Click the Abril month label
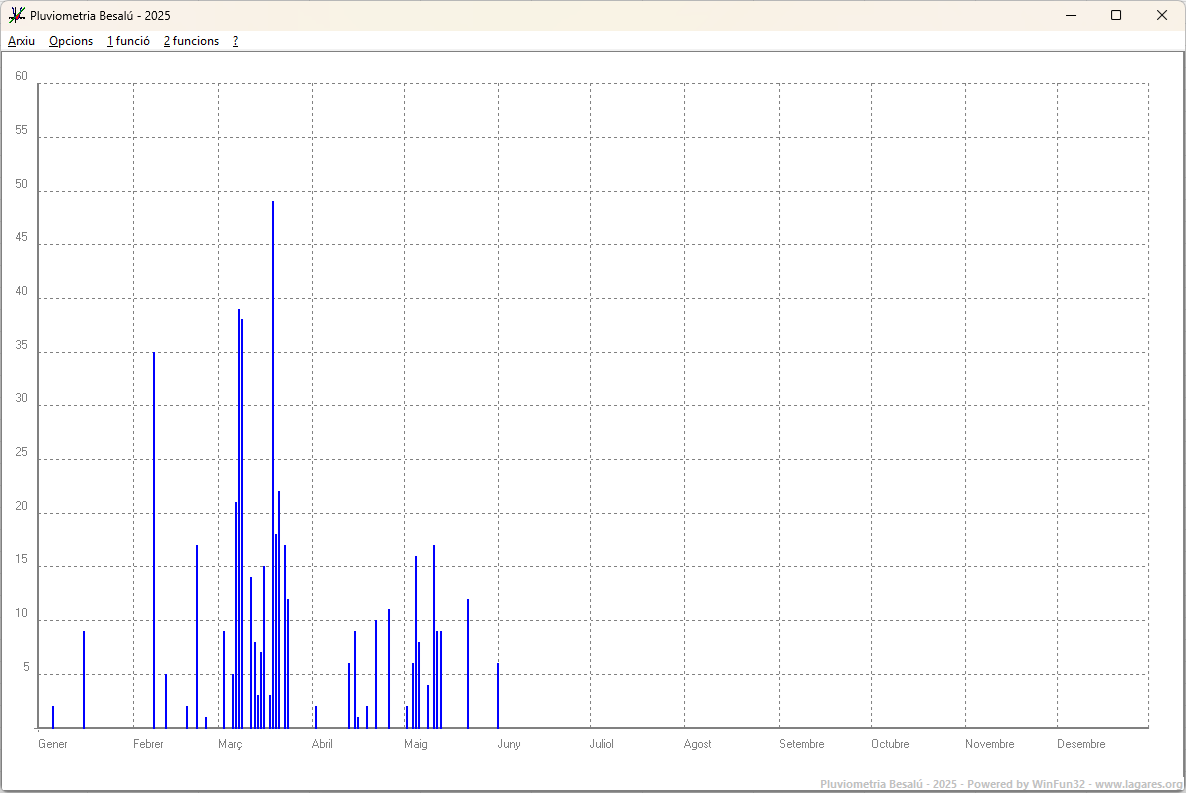This screenshot has width=1186, height=793. click(322, 744)
